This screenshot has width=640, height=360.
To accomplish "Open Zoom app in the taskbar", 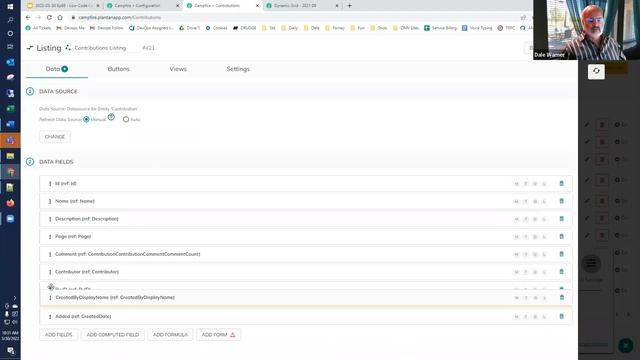I will [x=10, y=218].
